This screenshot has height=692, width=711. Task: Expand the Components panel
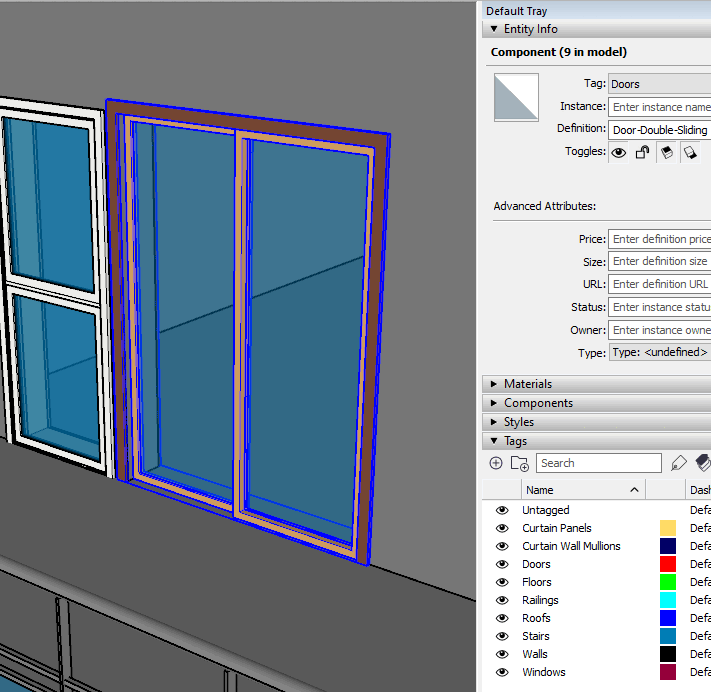pyautogui.click(x=538, y=403)
